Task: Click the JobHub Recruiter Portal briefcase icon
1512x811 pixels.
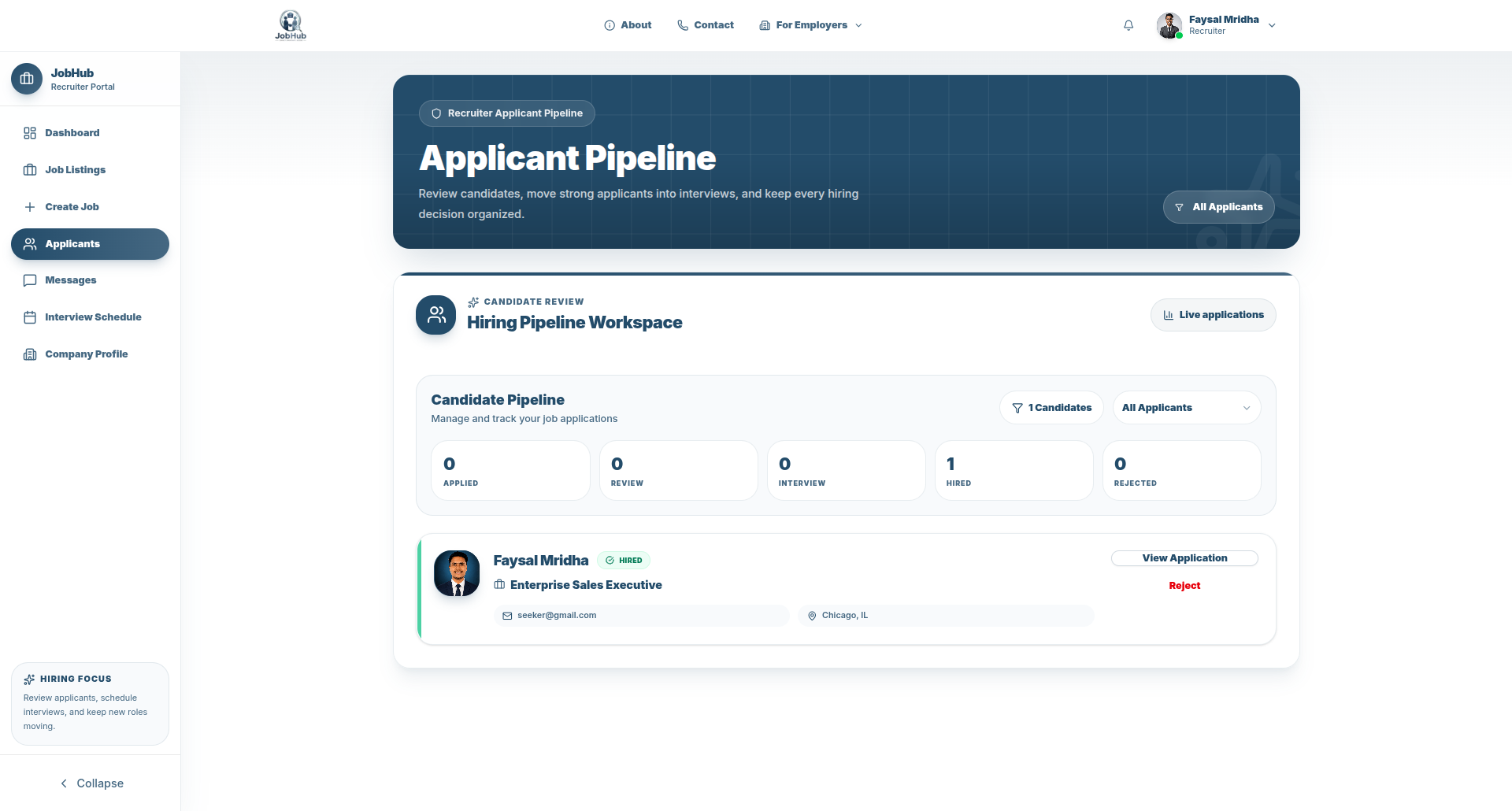Action: tap(27, 79)
